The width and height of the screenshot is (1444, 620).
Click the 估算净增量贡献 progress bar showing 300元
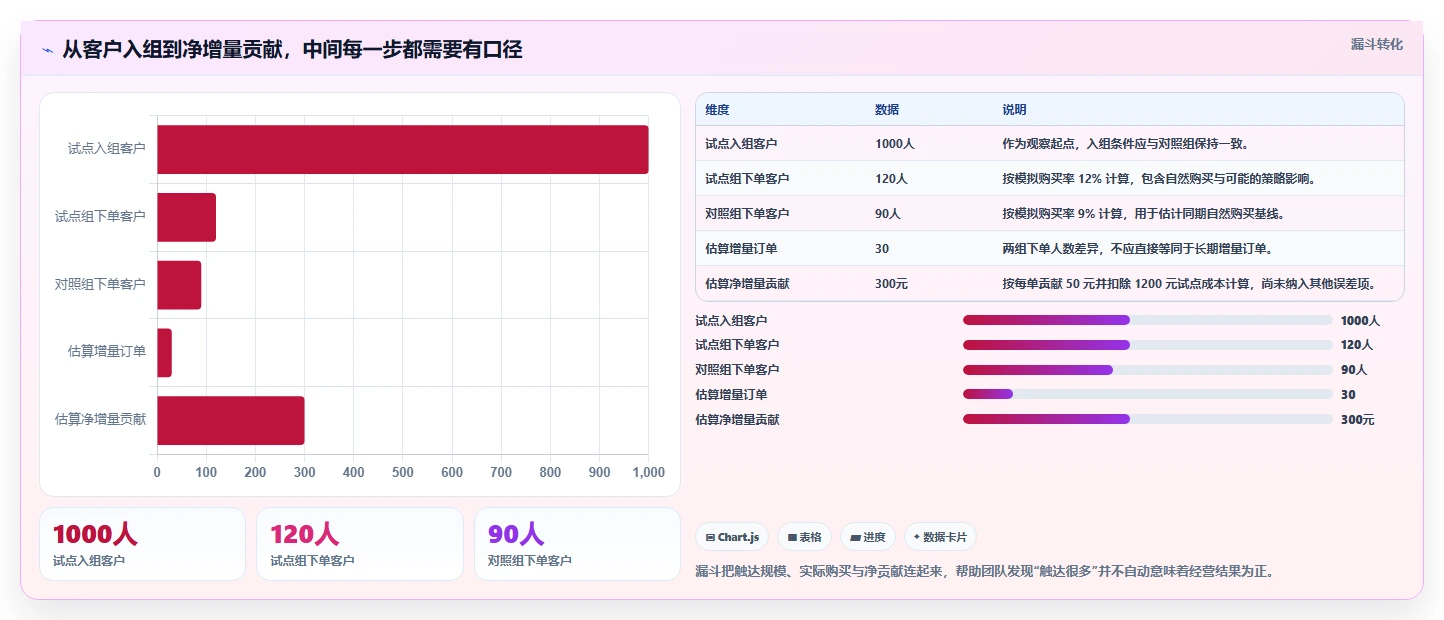(x=1147, y=420)
